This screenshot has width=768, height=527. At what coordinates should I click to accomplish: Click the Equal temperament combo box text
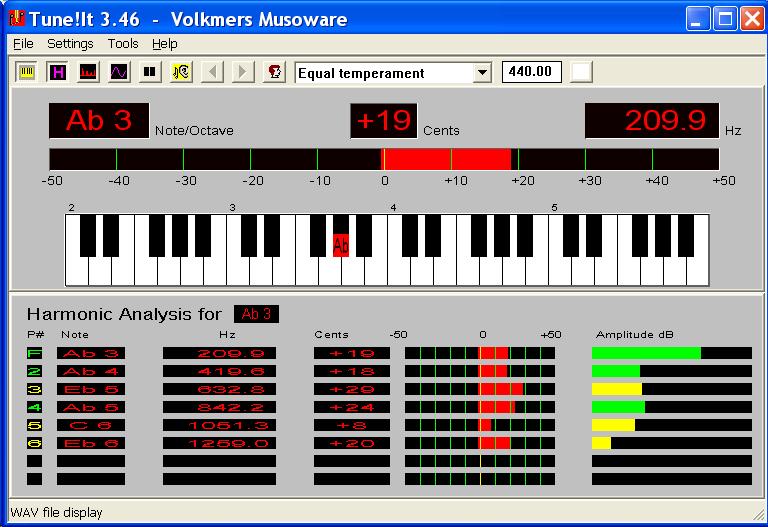point(361,73)
